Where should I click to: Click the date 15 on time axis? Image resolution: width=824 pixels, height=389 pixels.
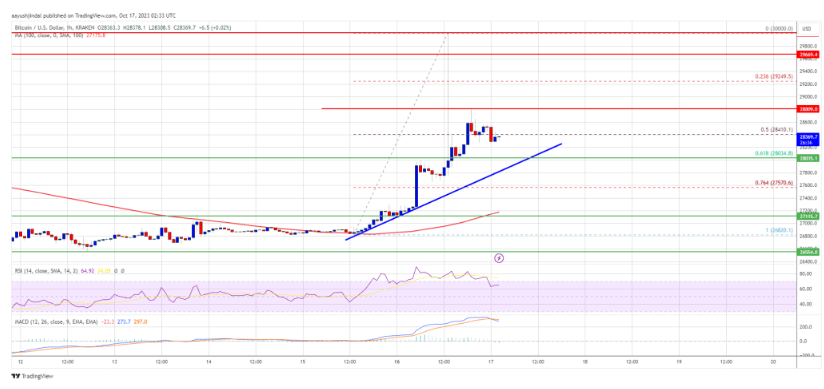coord(303,362)
